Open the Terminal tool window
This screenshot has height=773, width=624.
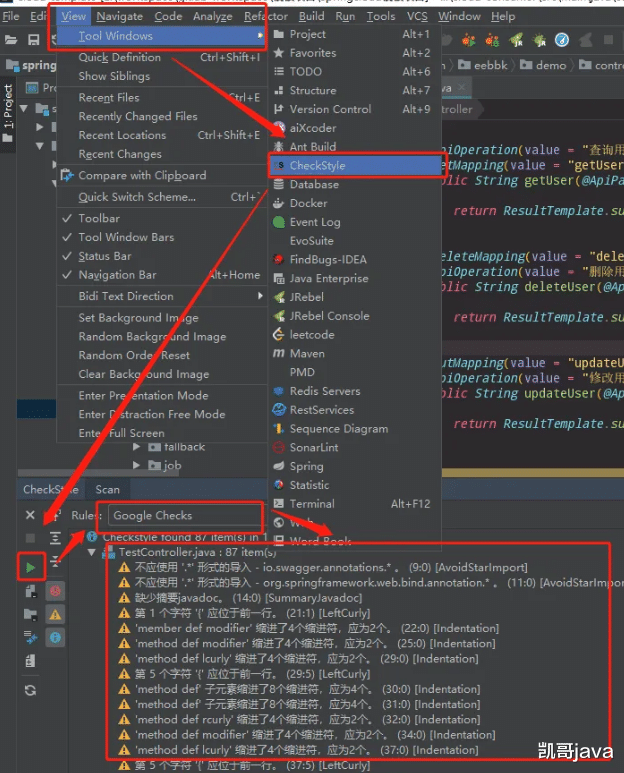click(354, 504)
